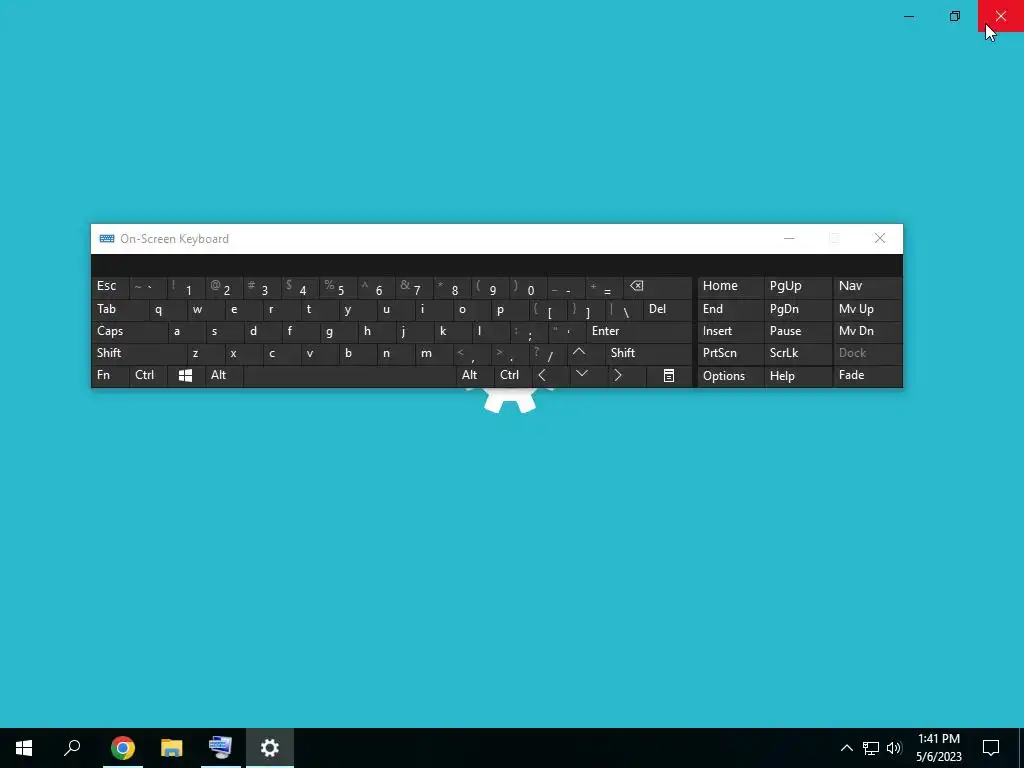Click the PrtScn key

tap(731, 353)
